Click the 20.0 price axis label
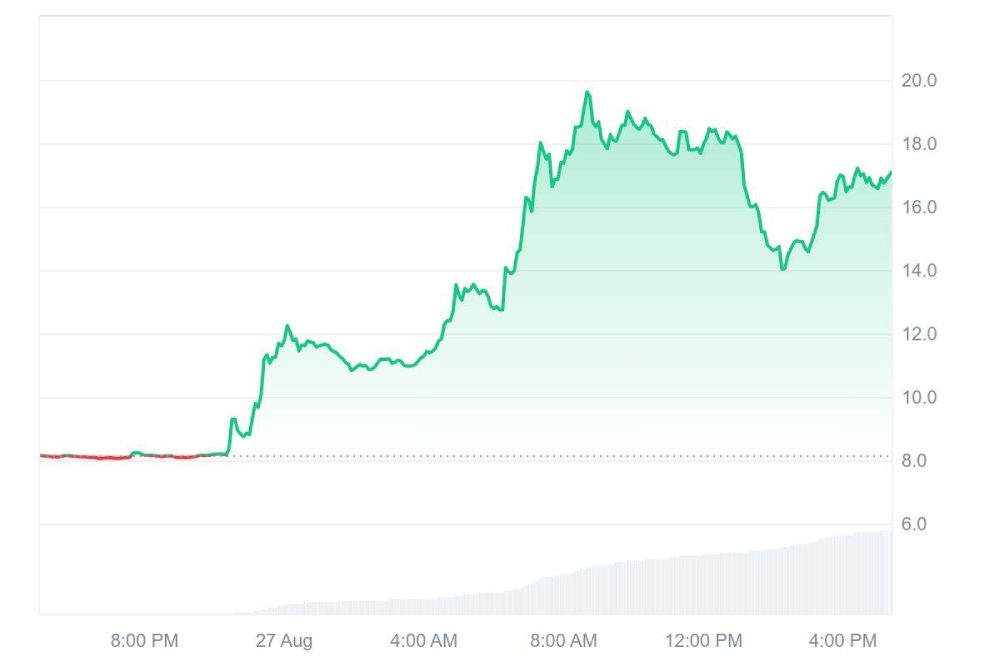Image resolution: width=1000 pixels, height=667 pixels. [918, 81]
